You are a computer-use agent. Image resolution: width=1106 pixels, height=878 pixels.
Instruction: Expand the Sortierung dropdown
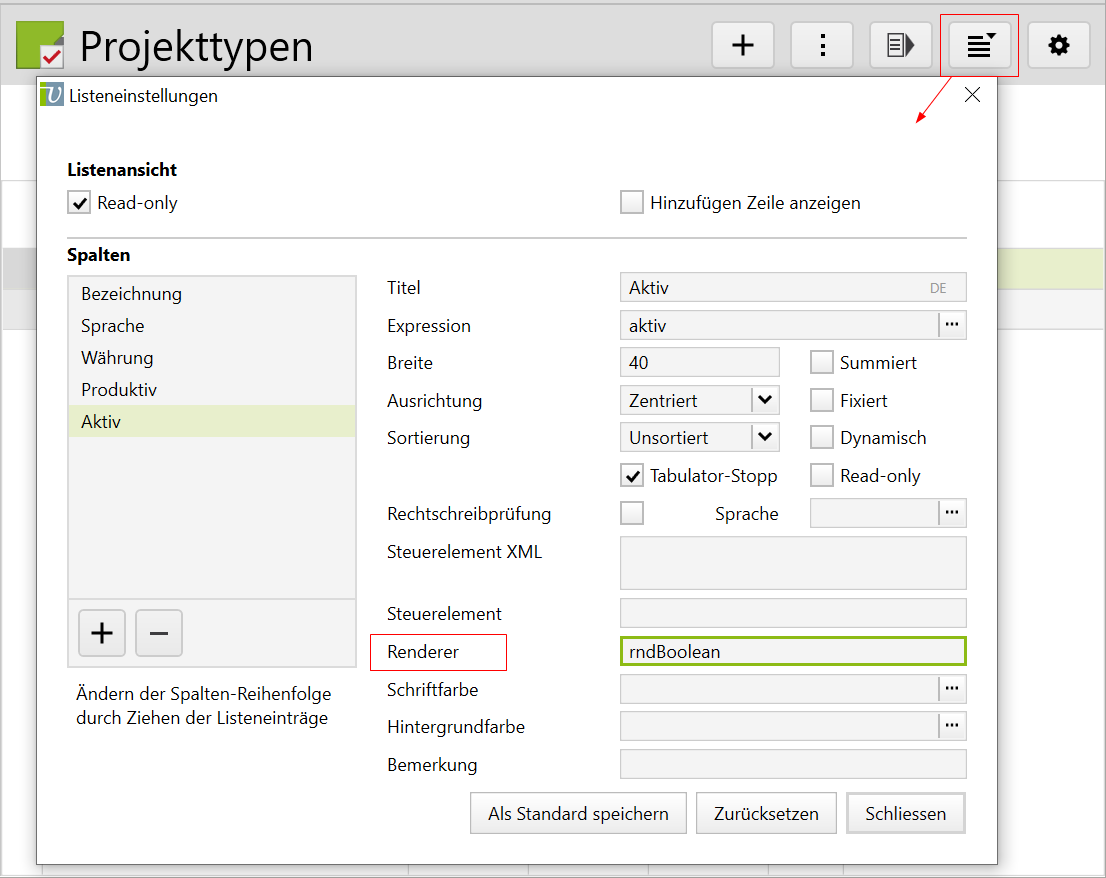(765, 437)
